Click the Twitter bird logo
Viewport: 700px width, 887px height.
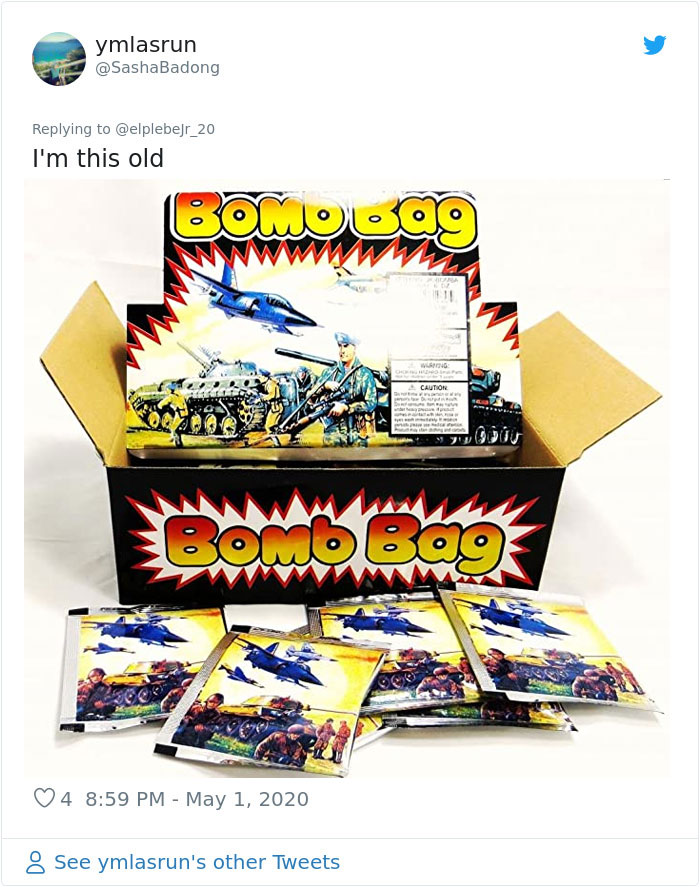point(654,45)
